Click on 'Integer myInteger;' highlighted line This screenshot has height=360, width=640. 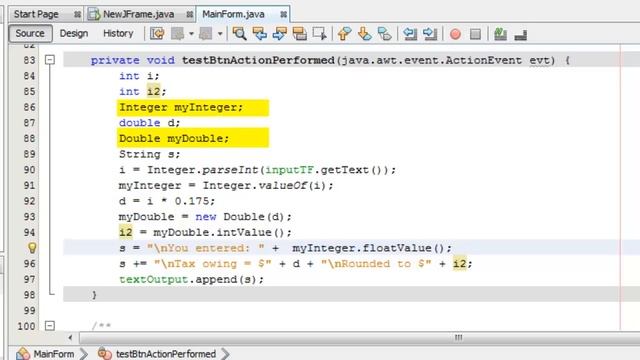[193, 108]
